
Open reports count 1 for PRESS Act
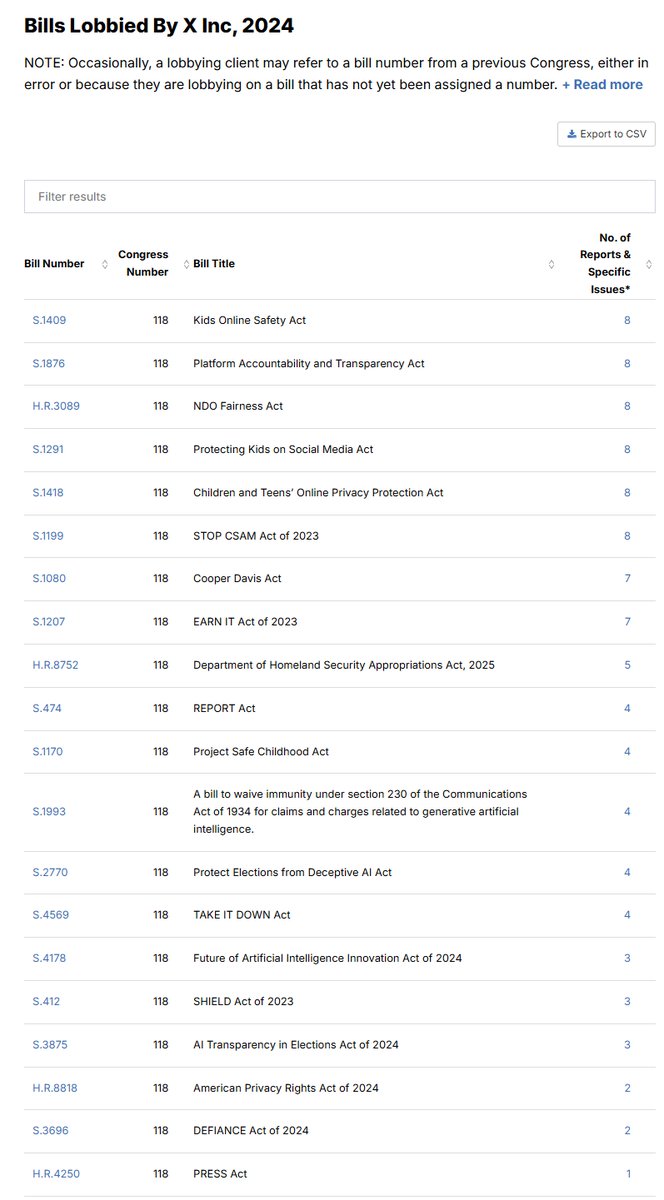628,1174
